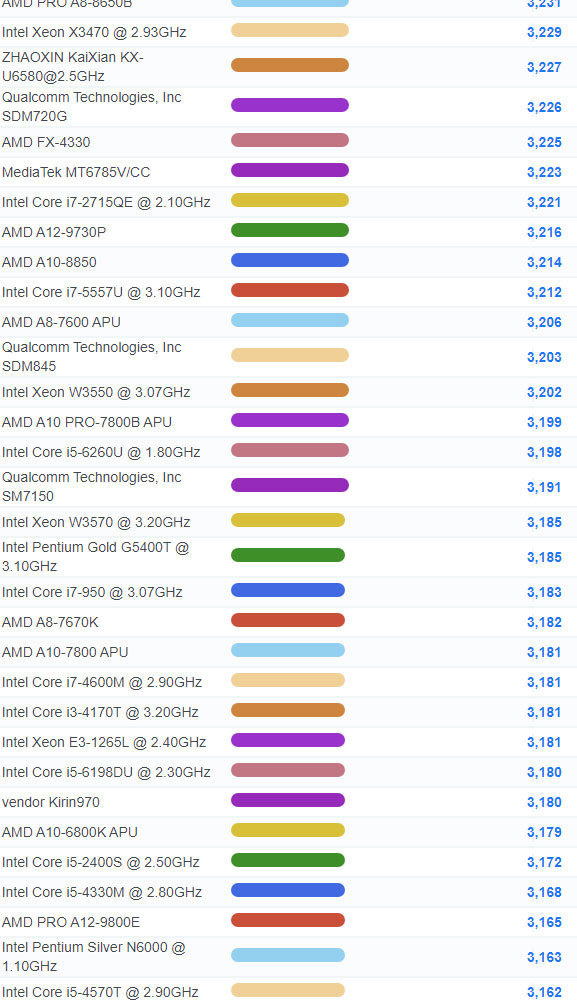577x1000 pixels.
Task: Open the AMD FX-4330 CPU link
Action: 46,142
